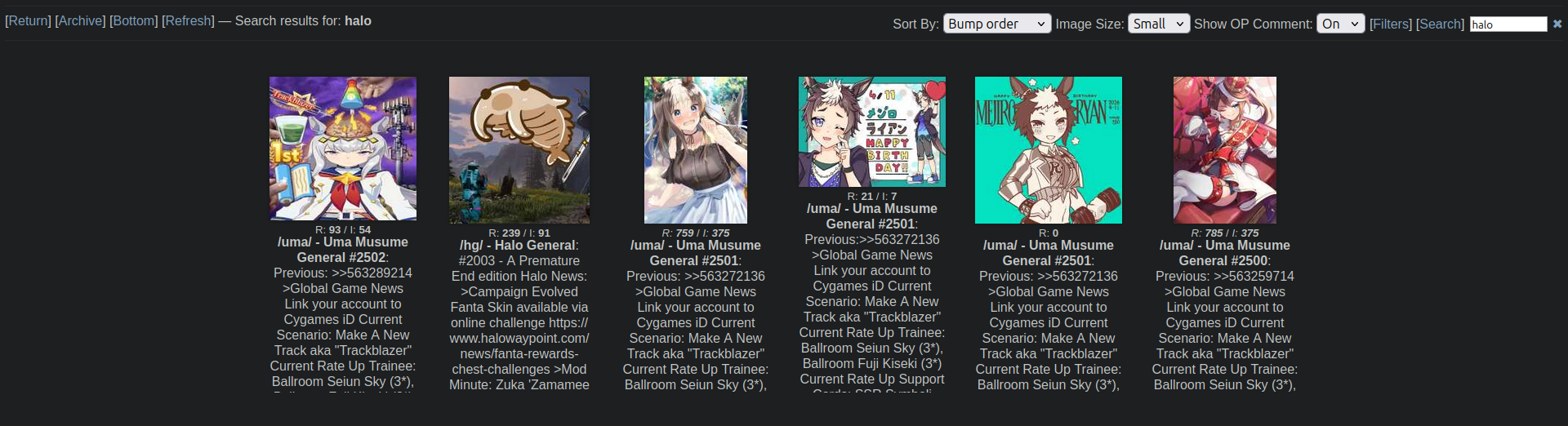Click reply count R: 21 / I: 7
1568x426 pixels.
pos(872,196)
